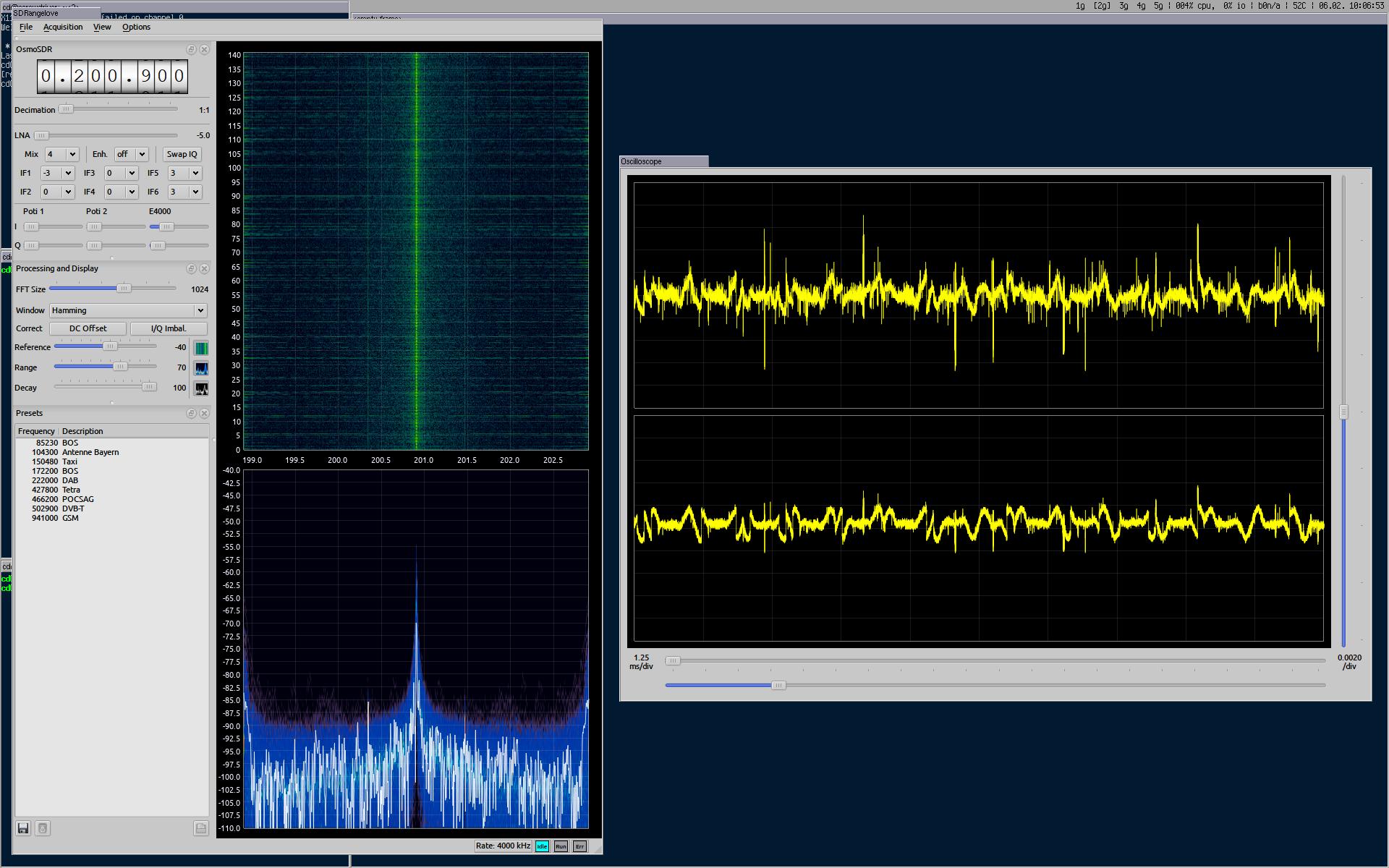The height and width of the screenshot is (868, 1389).
Task: Toggle the histogram display icon next to Decay
Action: 201,388
